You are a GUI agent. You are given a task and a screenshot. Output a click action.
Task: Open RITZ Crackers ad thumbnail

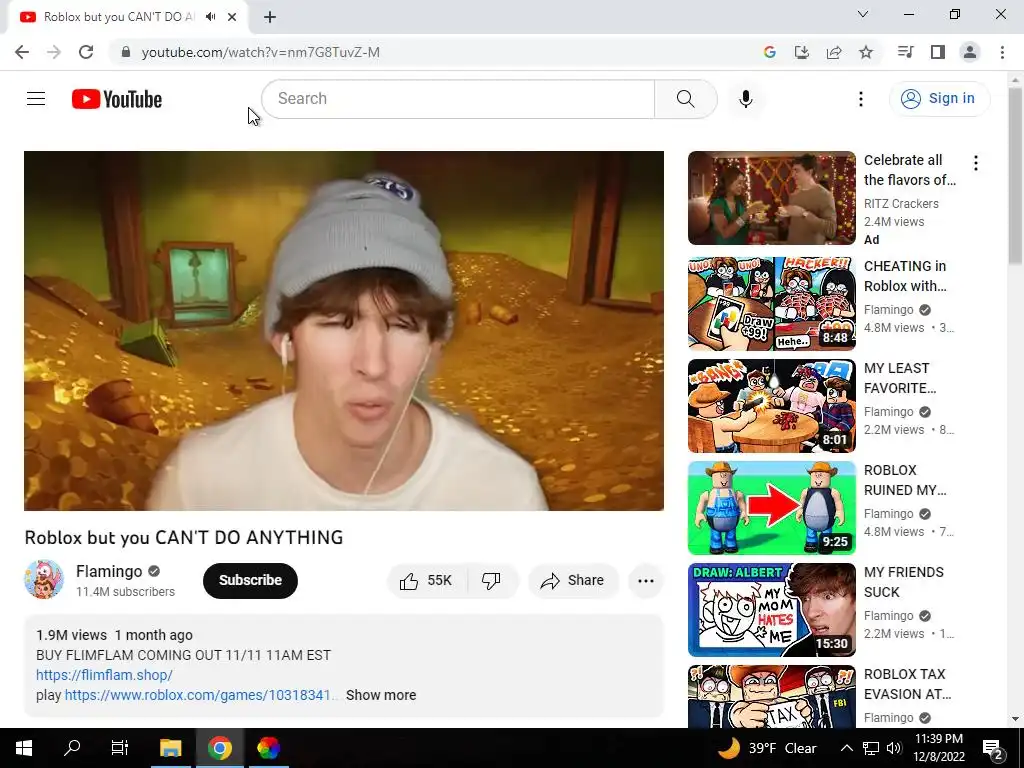pos(771,198)
